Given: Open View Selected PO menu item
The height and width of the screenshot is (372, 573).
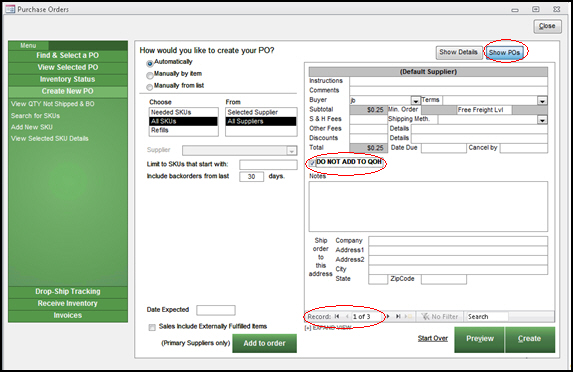Looking at the screenshot, I should pos(68,68).
